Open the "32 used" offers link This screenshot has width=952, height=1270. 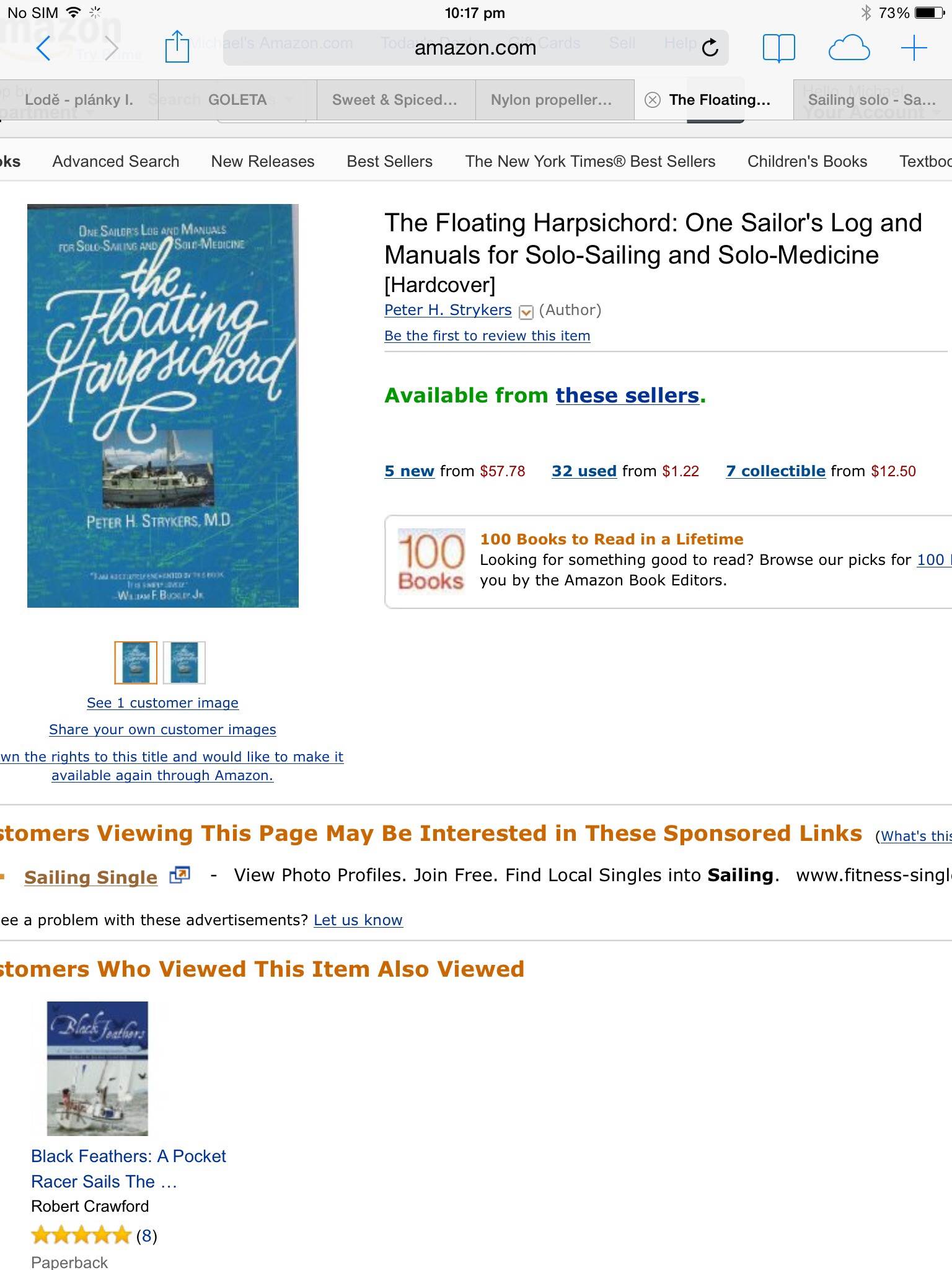[584, 471]
